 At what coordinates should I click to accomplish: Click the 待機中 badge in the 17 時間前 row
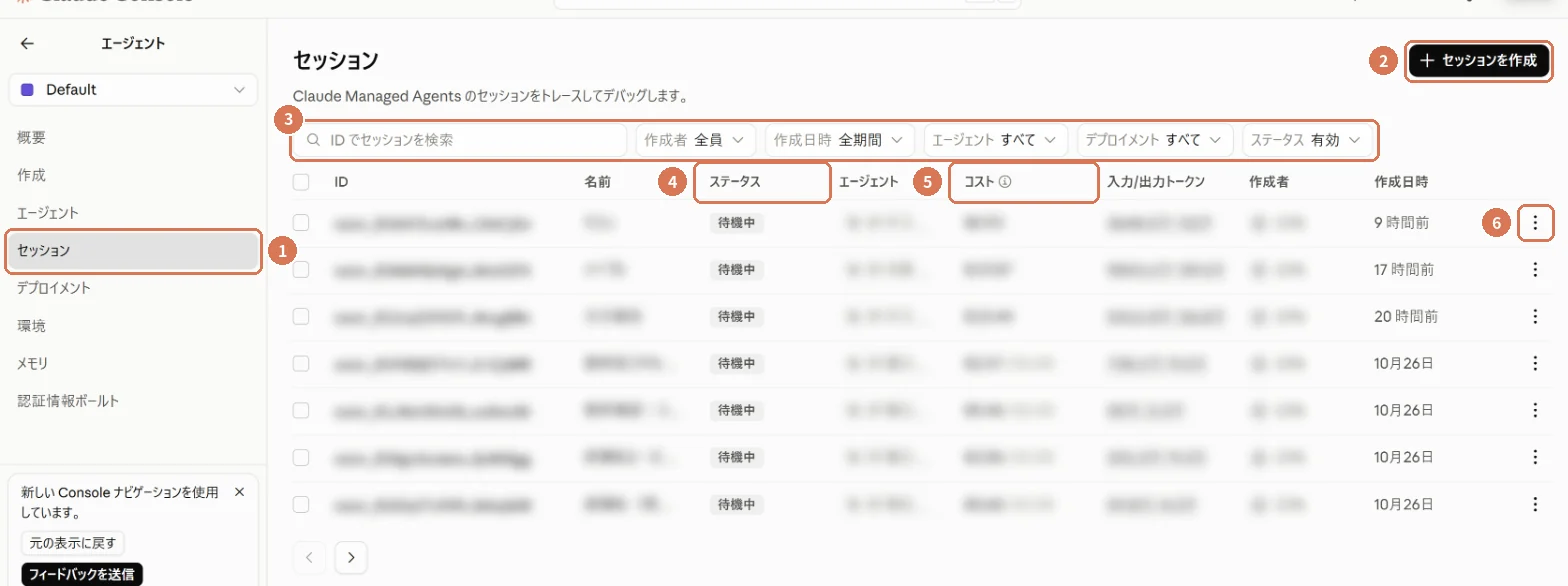tap(736, 269)
